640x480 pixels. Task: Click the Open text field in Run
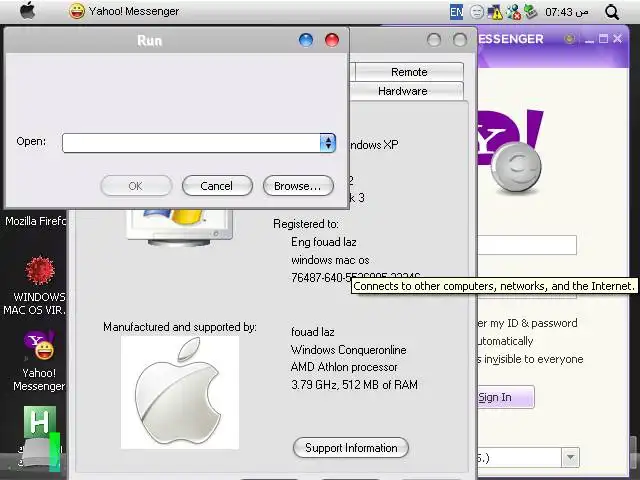point(191,143)
